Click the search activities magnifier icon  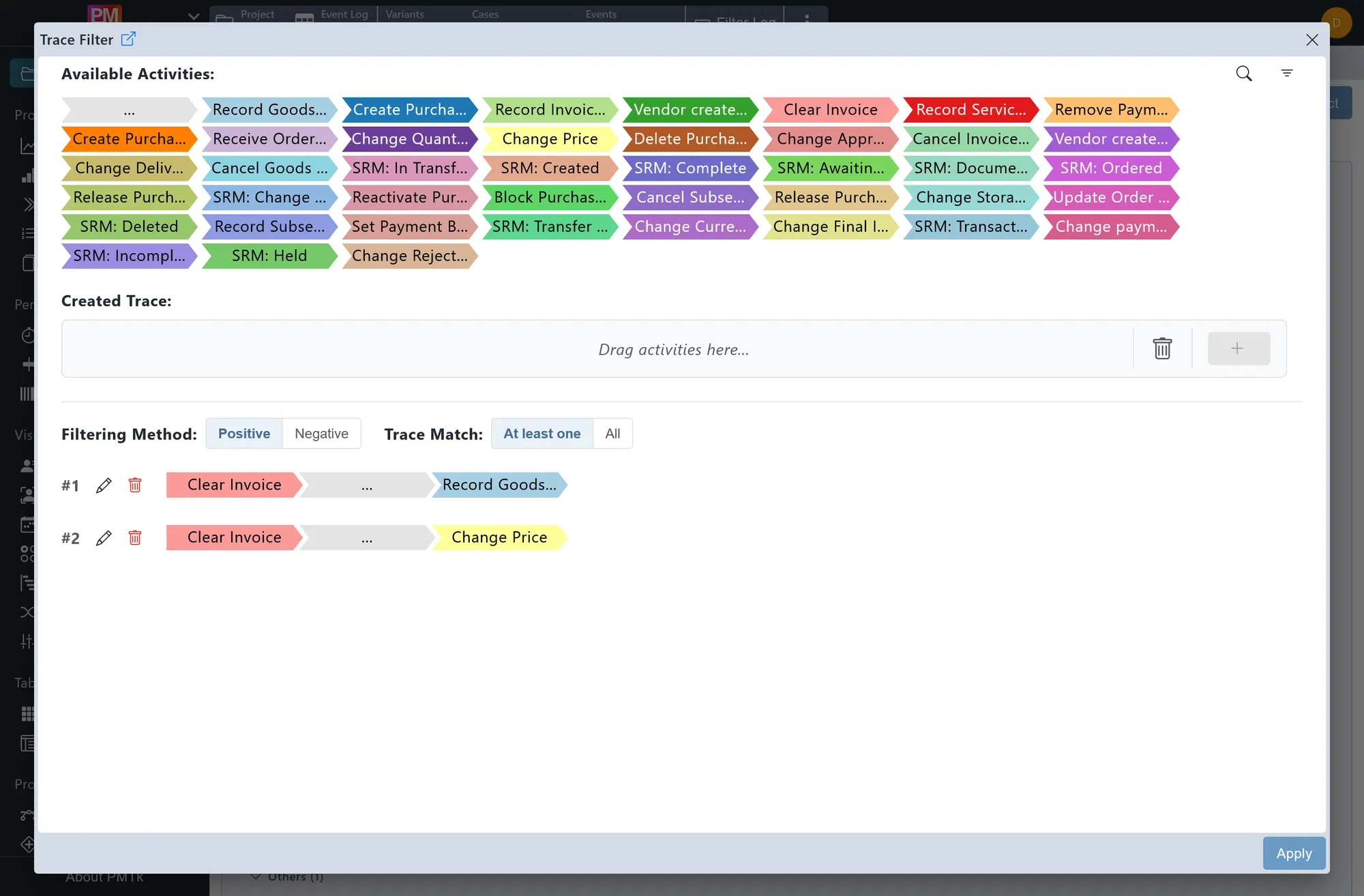point(1244,74)
